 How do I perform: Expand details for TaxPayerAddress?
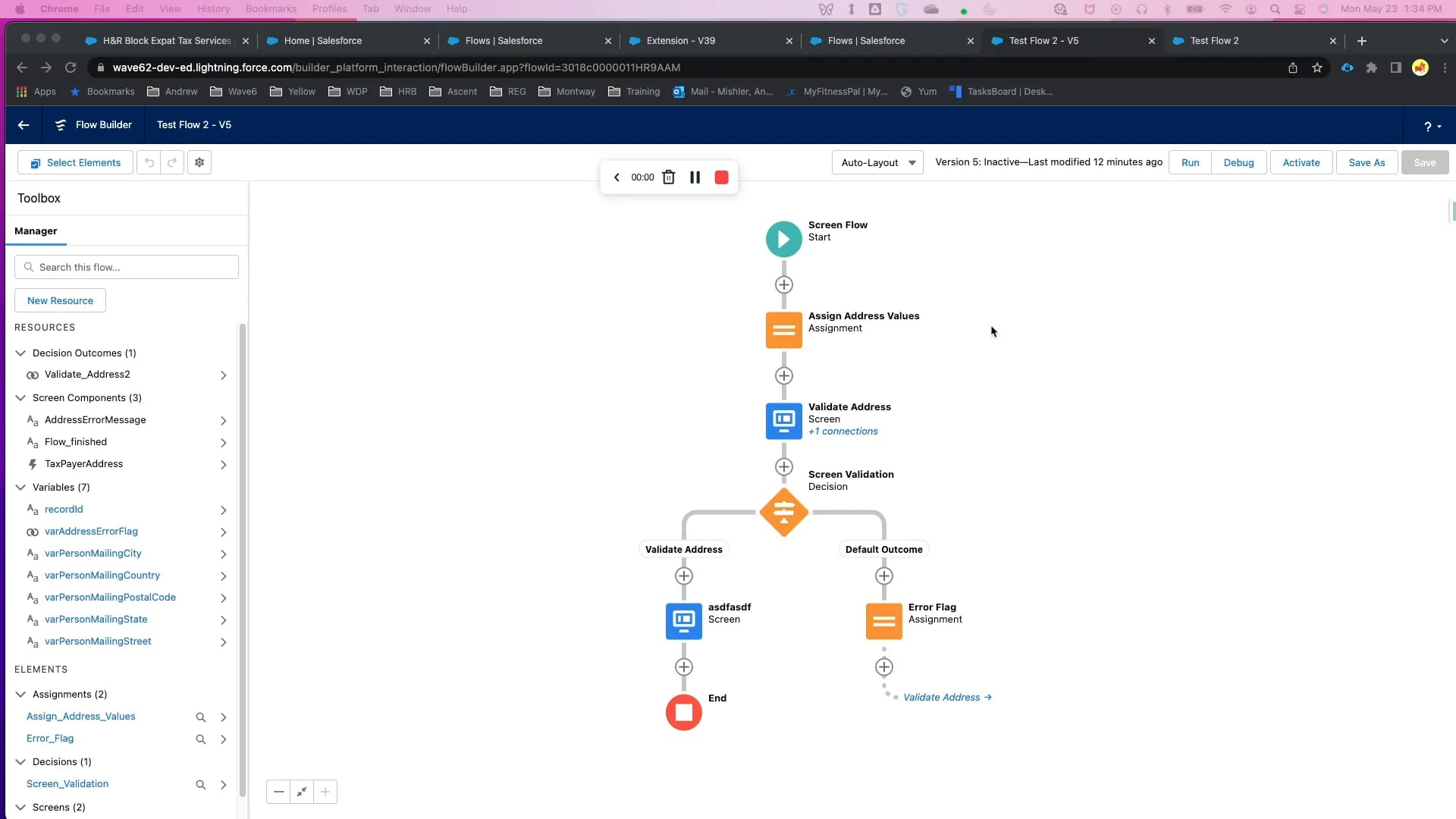coord(223,465)
